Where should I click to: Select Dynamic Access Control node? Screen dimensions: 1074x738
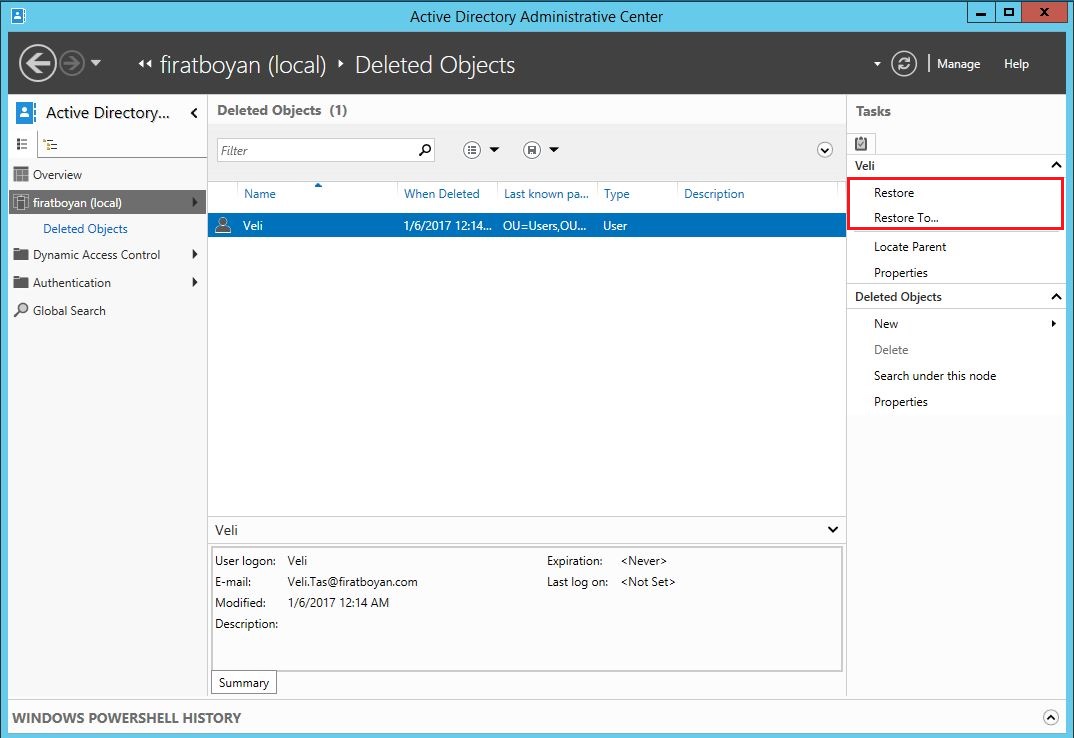(x=96, y=255)
